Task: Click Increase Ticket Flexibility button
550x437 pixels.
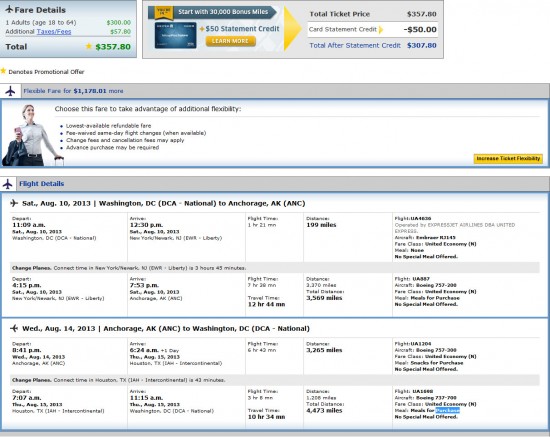Action: (x=508, y=159)
